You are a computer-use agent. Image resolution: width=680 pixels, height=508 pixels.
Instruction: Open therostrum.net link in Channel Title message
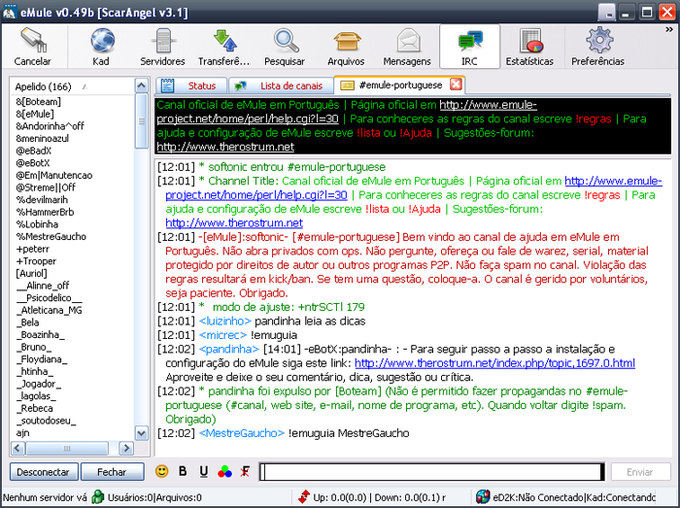coord(234,223)
